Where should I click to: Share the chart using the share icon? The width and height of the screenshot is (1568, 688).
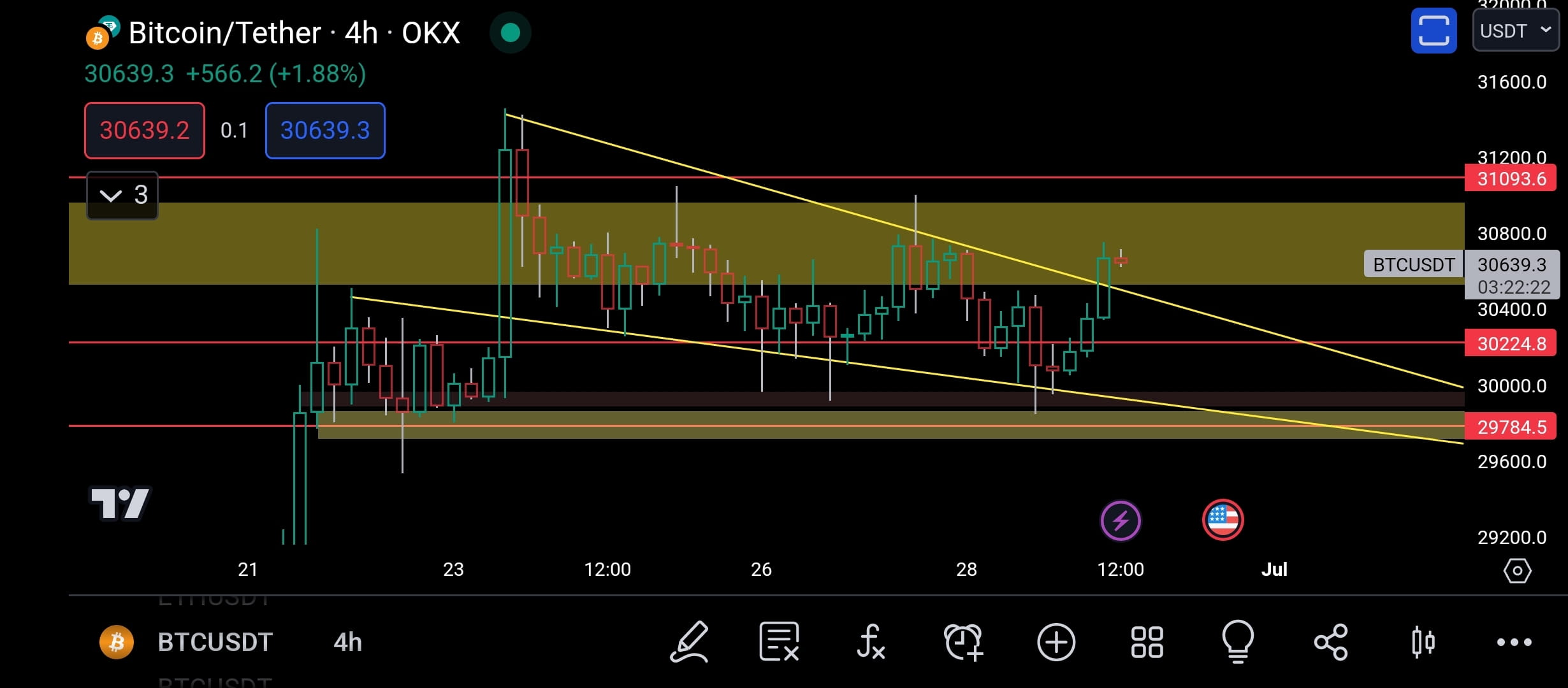[1330, 642]
